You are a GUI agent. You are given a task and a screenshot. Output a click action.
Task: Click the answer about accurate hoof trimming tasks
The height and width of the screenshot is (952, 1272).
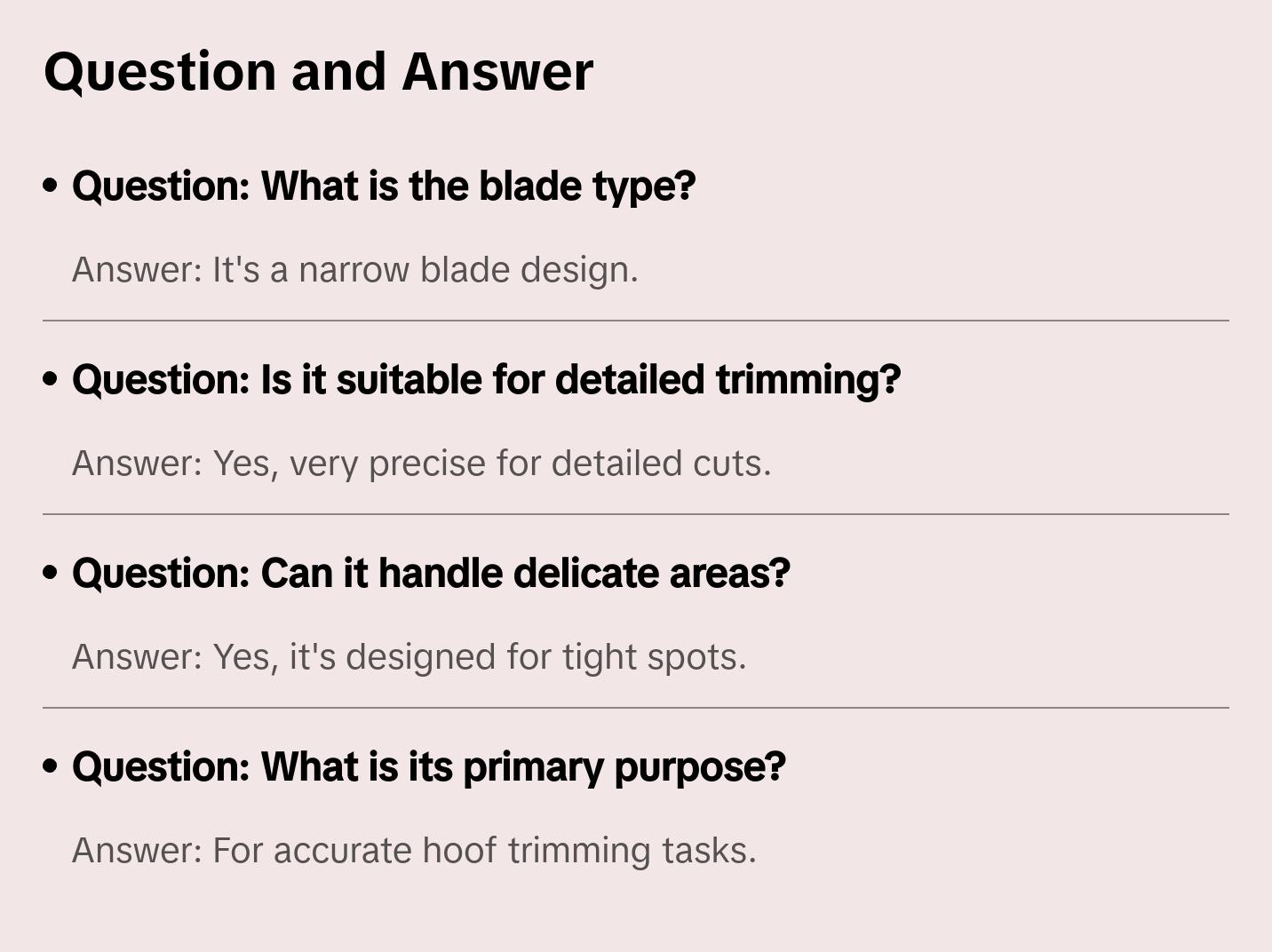pyautogui.click(x=414, y=851)
